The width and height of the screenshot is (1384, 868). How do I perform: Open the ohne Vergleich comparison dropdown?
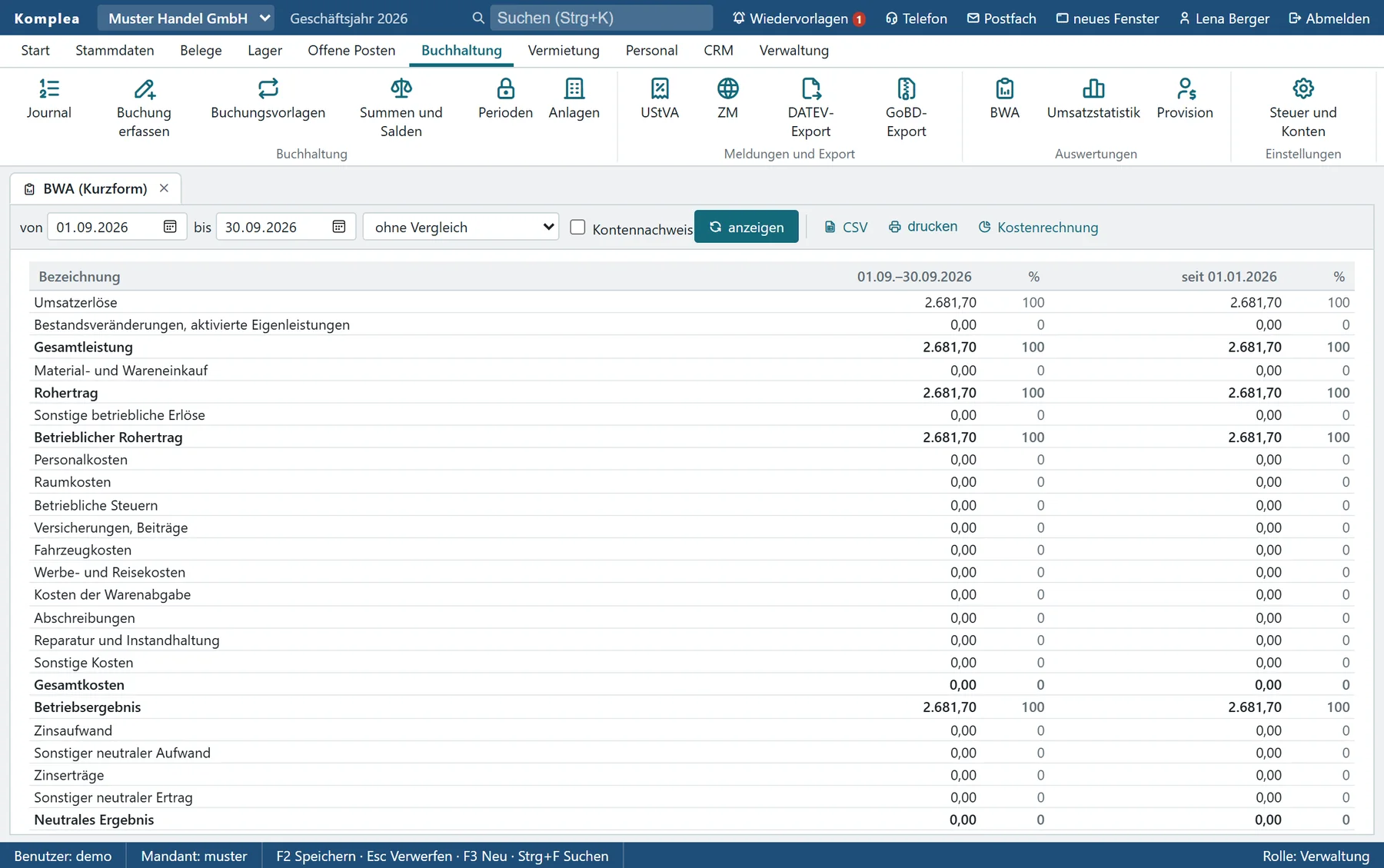pos(461,227)
